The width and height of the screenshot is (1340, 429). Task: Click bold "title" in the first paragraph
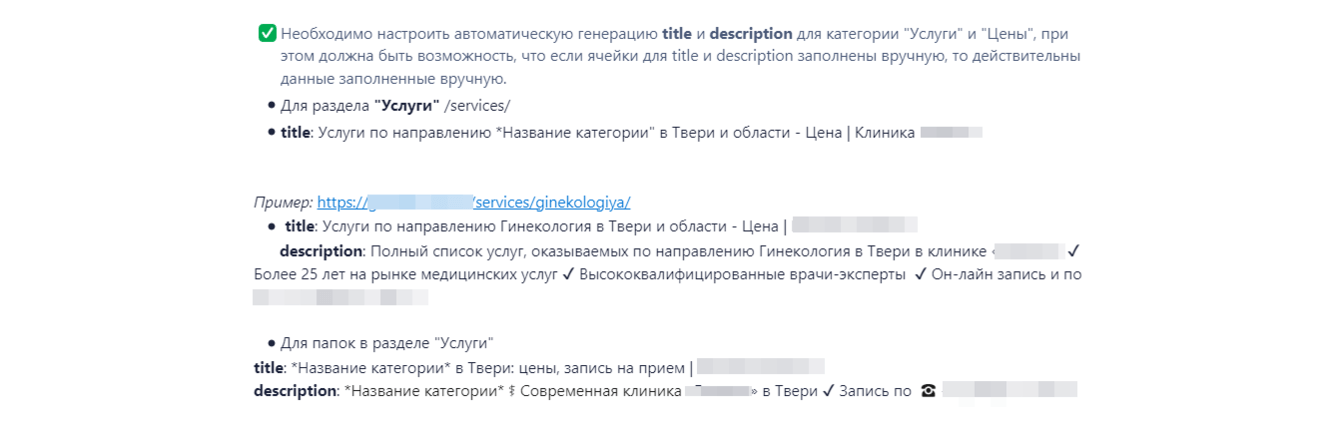pyautogui.click(x=677, y=34)
